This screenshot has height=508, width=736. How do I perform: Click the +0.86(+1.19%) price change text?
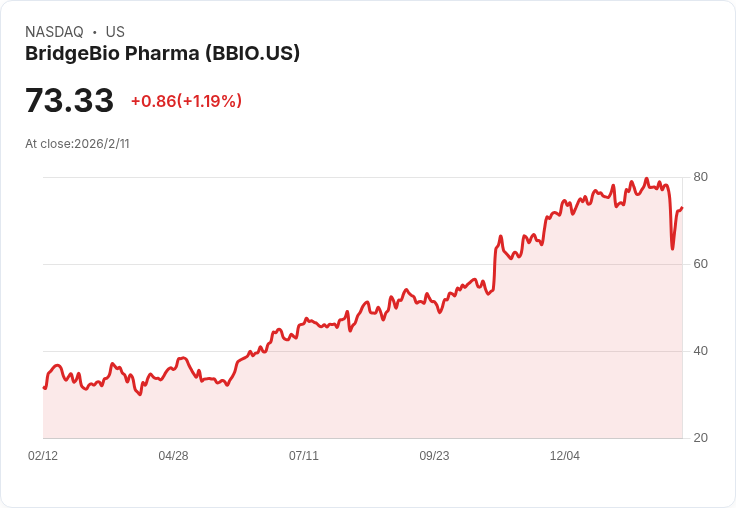coord(186,101)
